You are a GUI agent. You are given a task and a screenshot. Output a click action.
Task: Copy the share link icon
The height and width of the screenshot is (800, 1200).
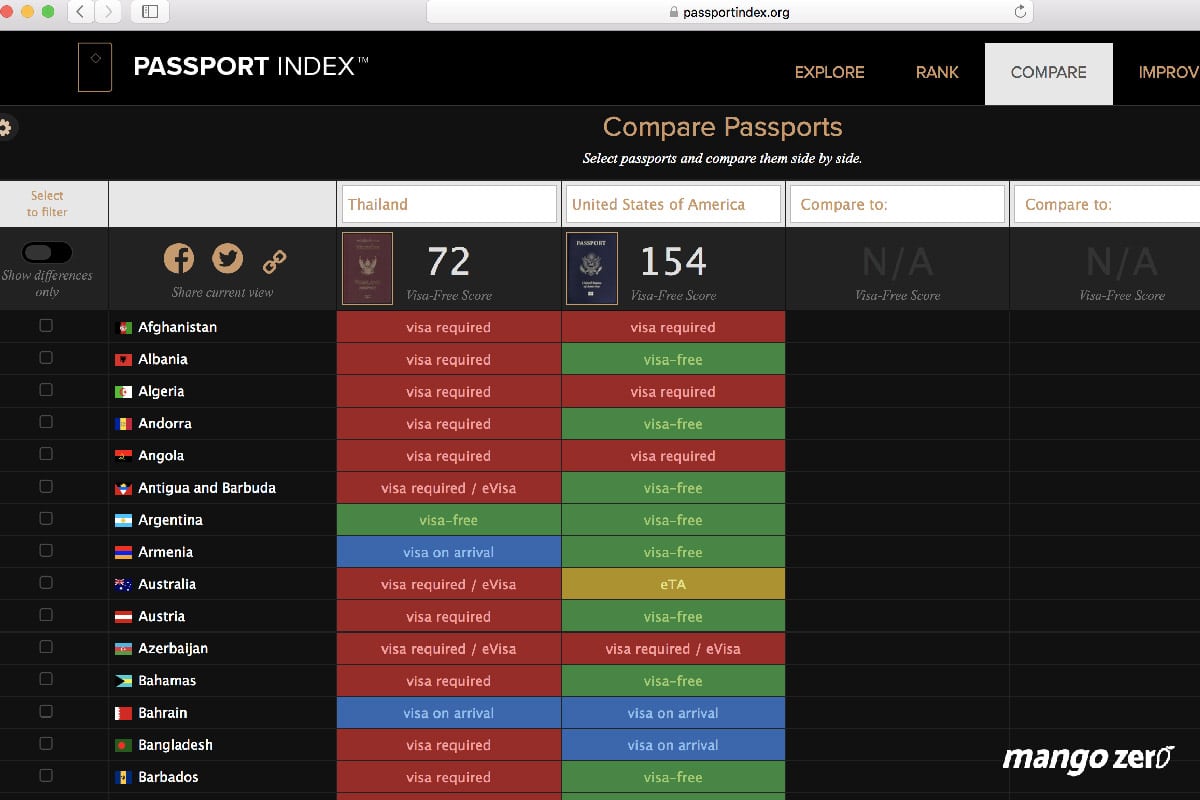275,261
